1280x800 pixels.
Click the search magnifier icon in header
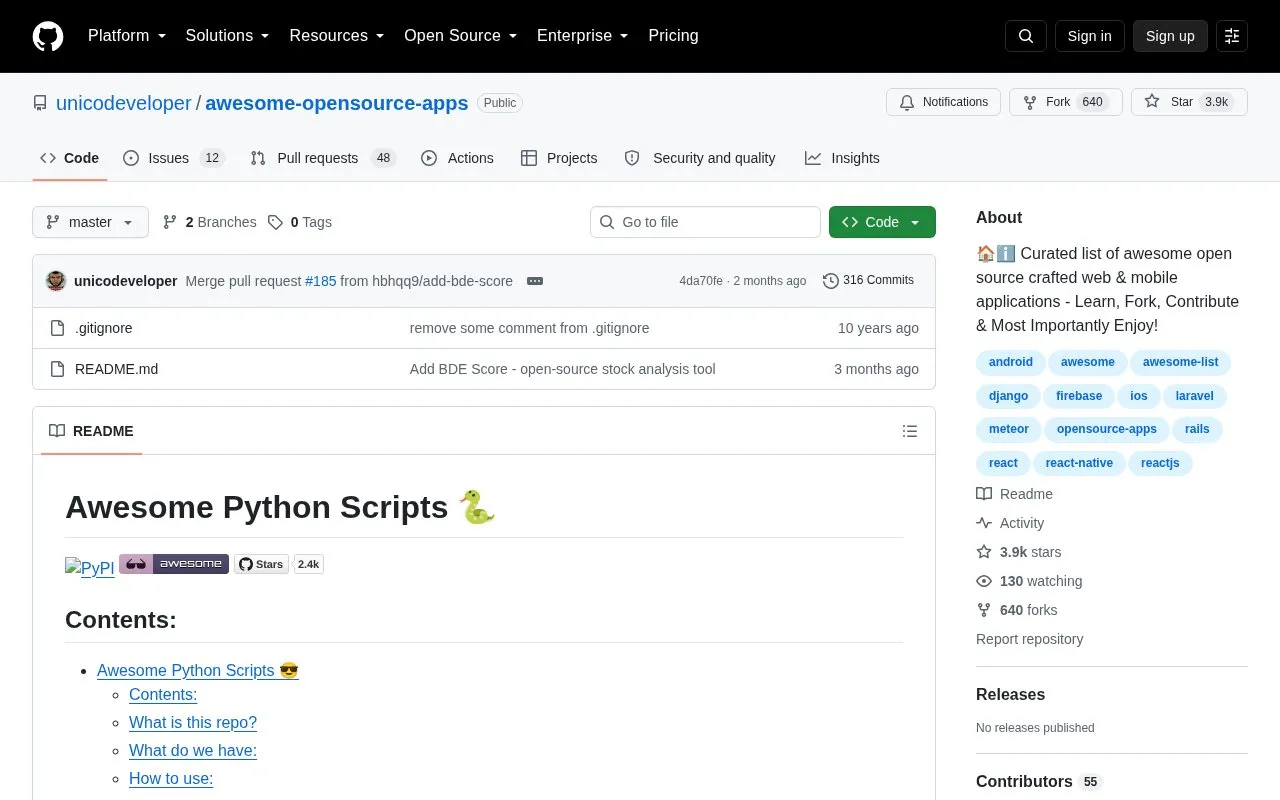point(1026,36)
